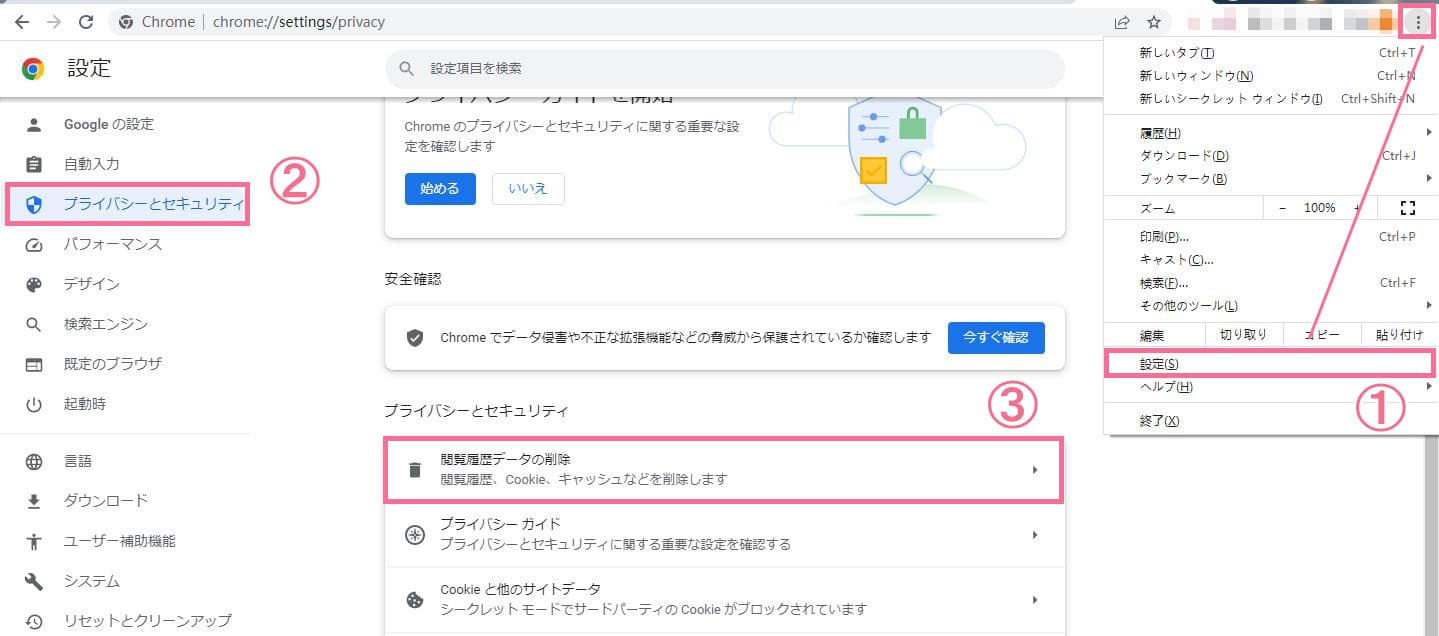This screenshot has height=636, width=1439.
Task: Open the その他のツール(L) submenu
Action: (x=1270, y=306)
